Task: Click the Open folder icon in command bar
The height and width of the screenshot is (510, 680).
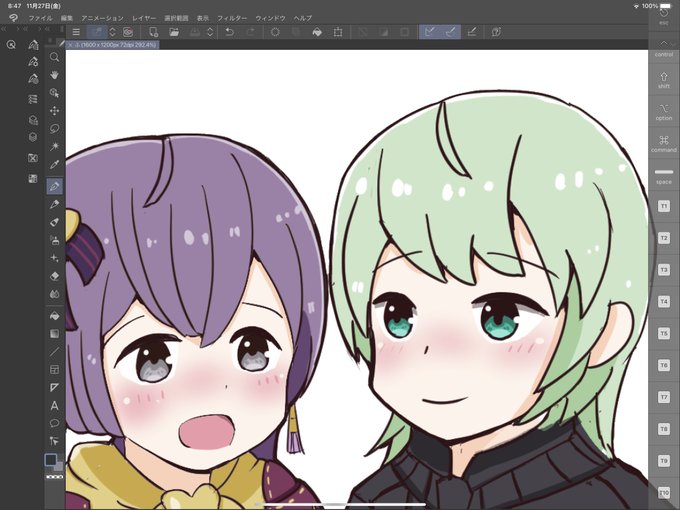Action: 174,32
